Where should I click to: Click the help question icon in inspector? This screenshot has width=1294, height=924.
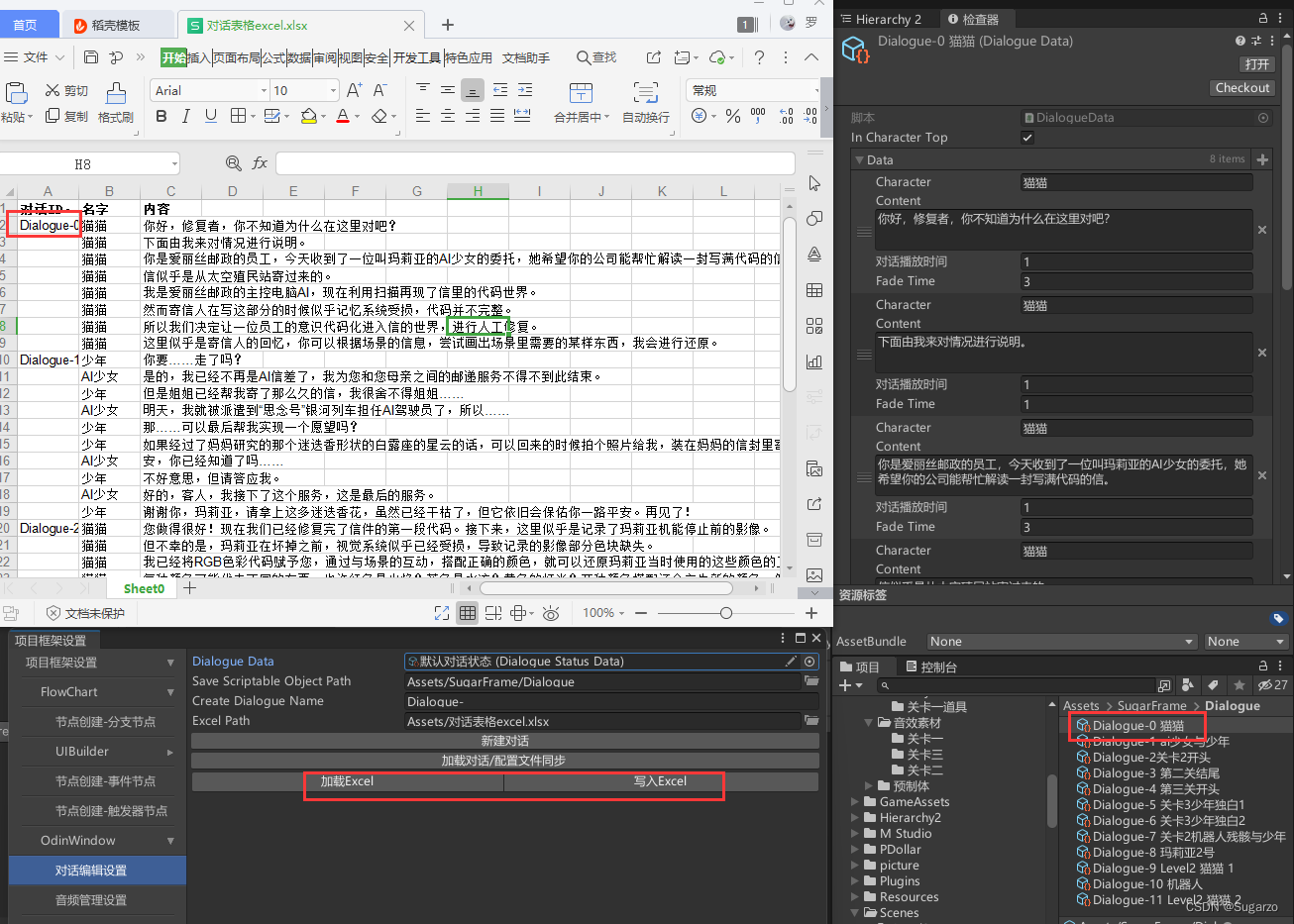coord(1240,41)
